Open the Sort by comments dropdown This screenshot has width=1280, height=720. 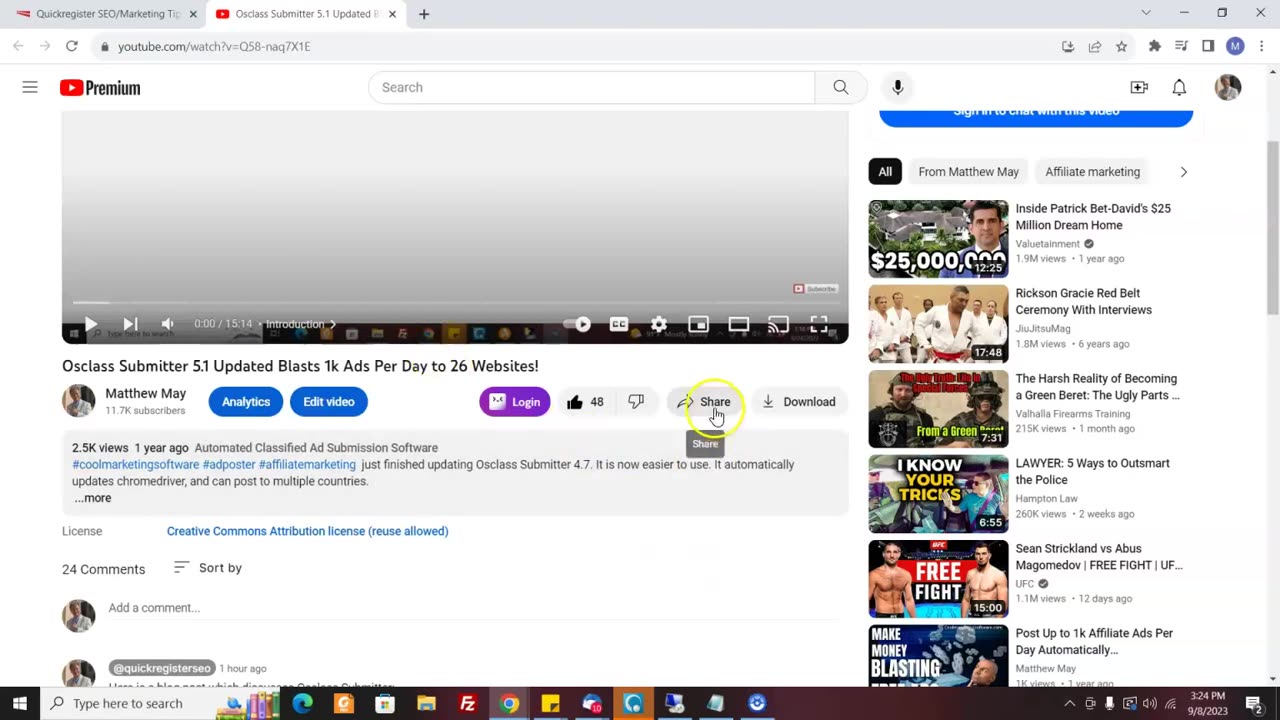click(x=208, y=568)
